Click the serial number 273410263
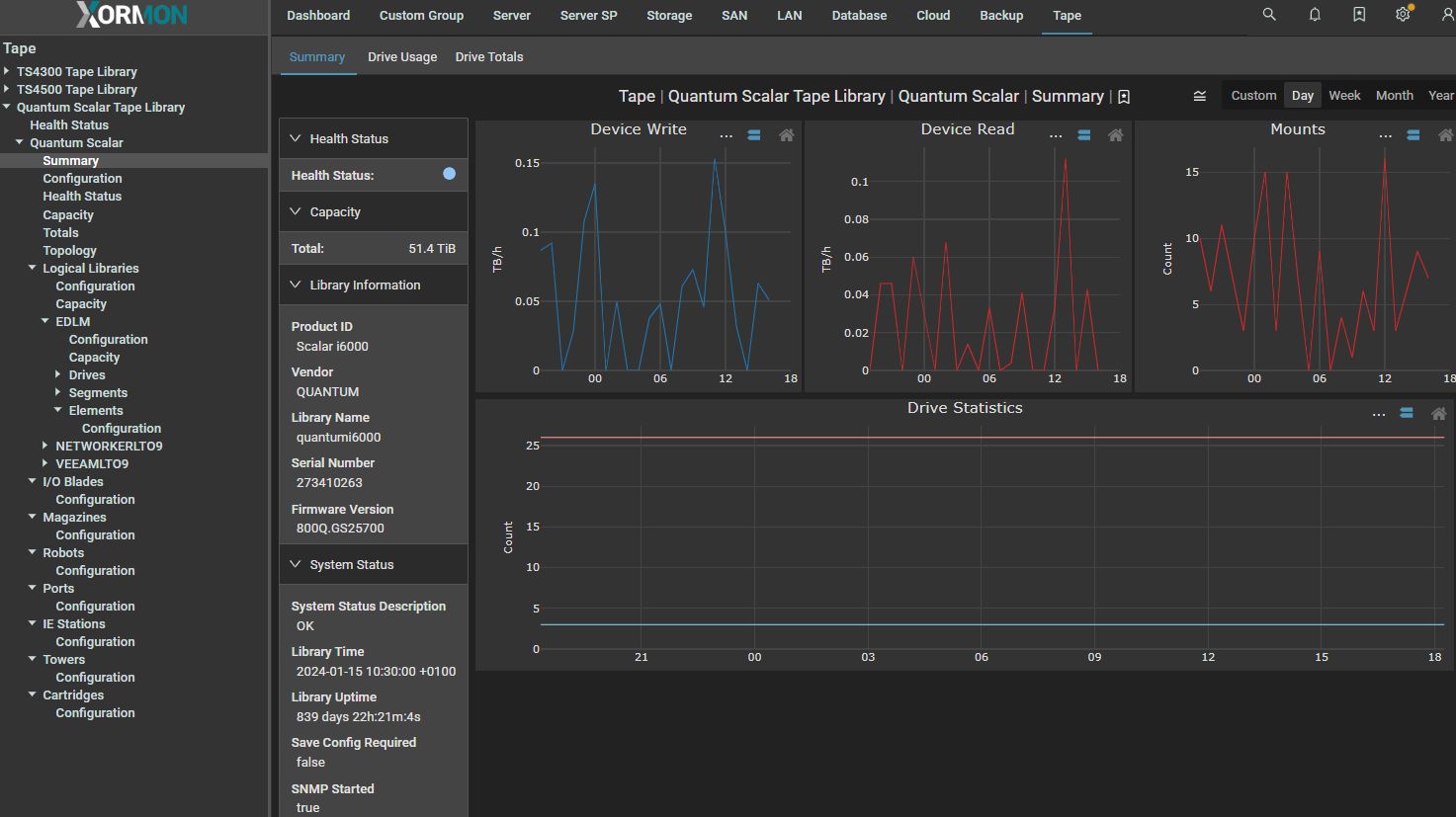The width and height of the screenshot is (1456, 817). [x=329, y=482]
